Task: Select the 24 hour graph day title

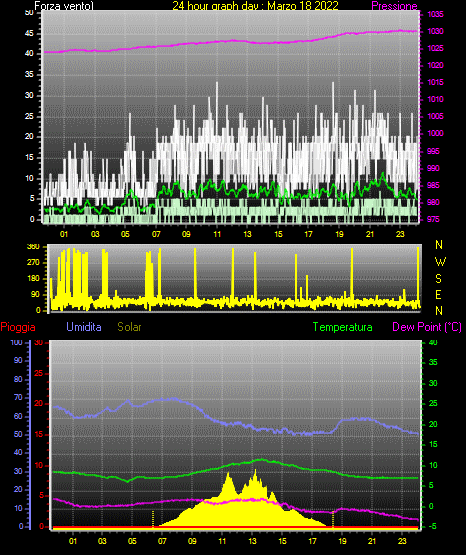Action: pyautogui.click(x=255, y=6)
